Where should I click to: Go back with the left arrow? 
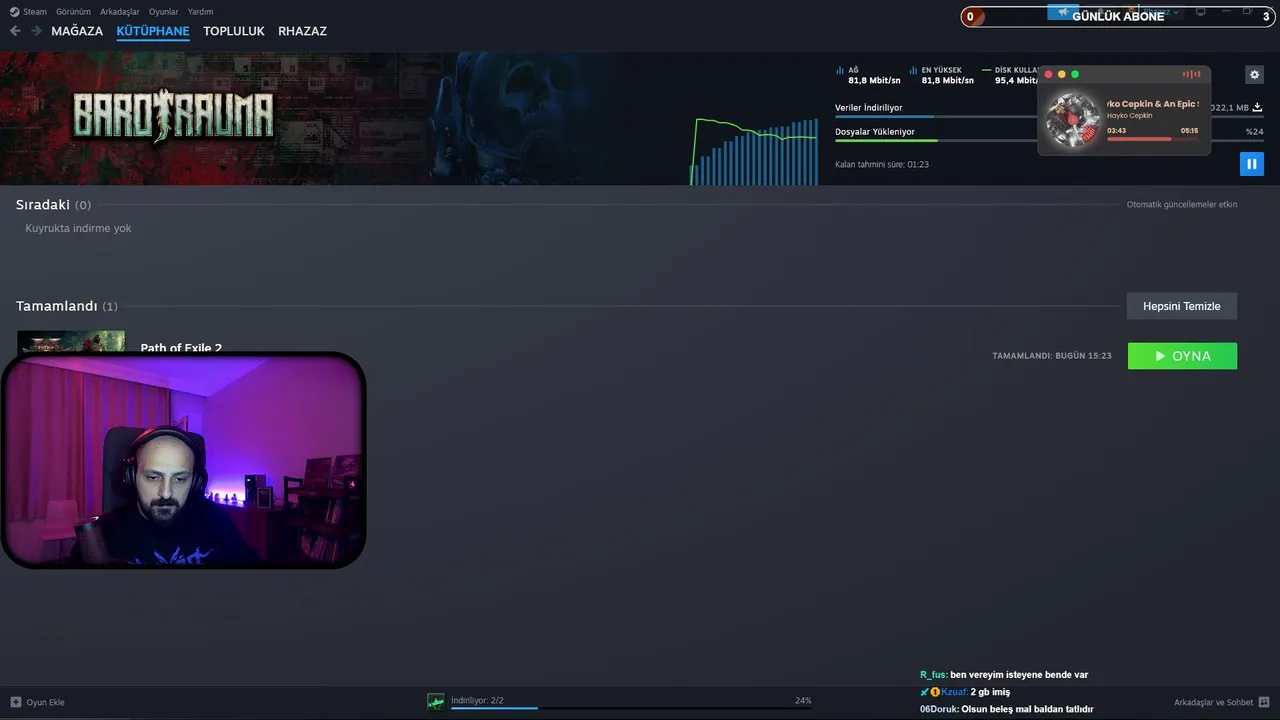pyautogui.click(x=15, y=31)
